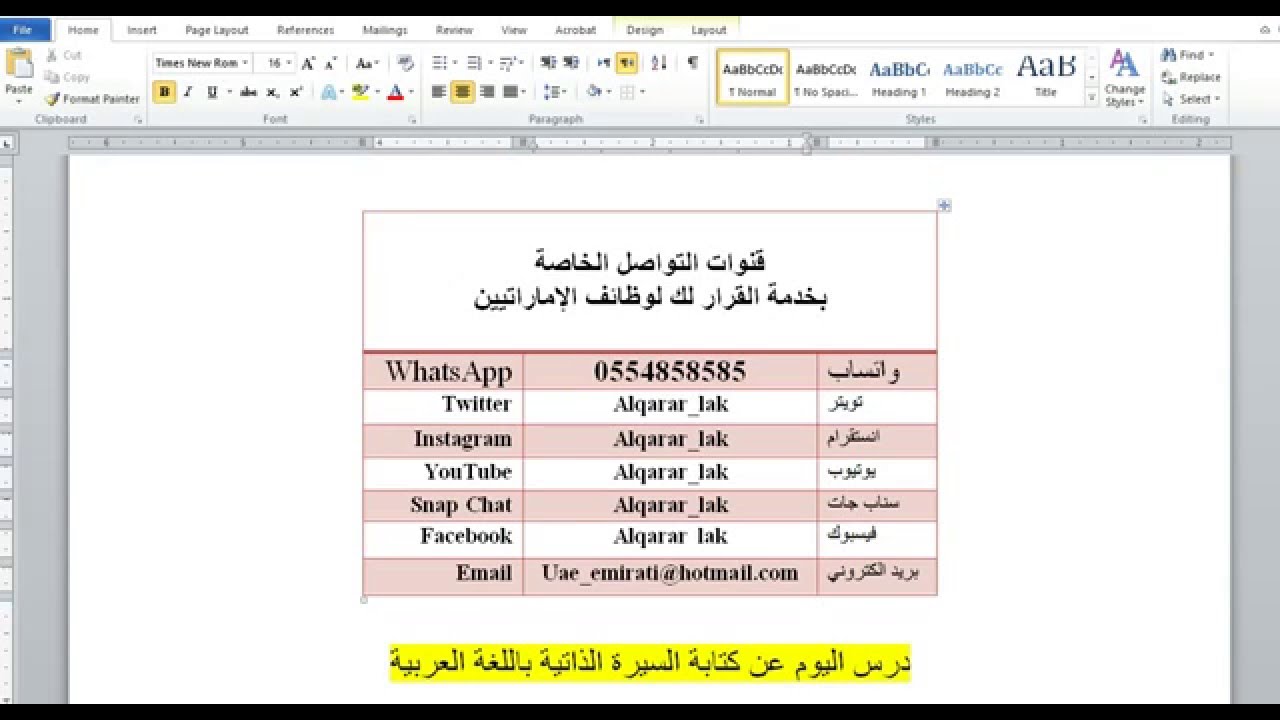Apply the No Spacing style
This screenshot has height=720, width=1280.
click(825, 78)
